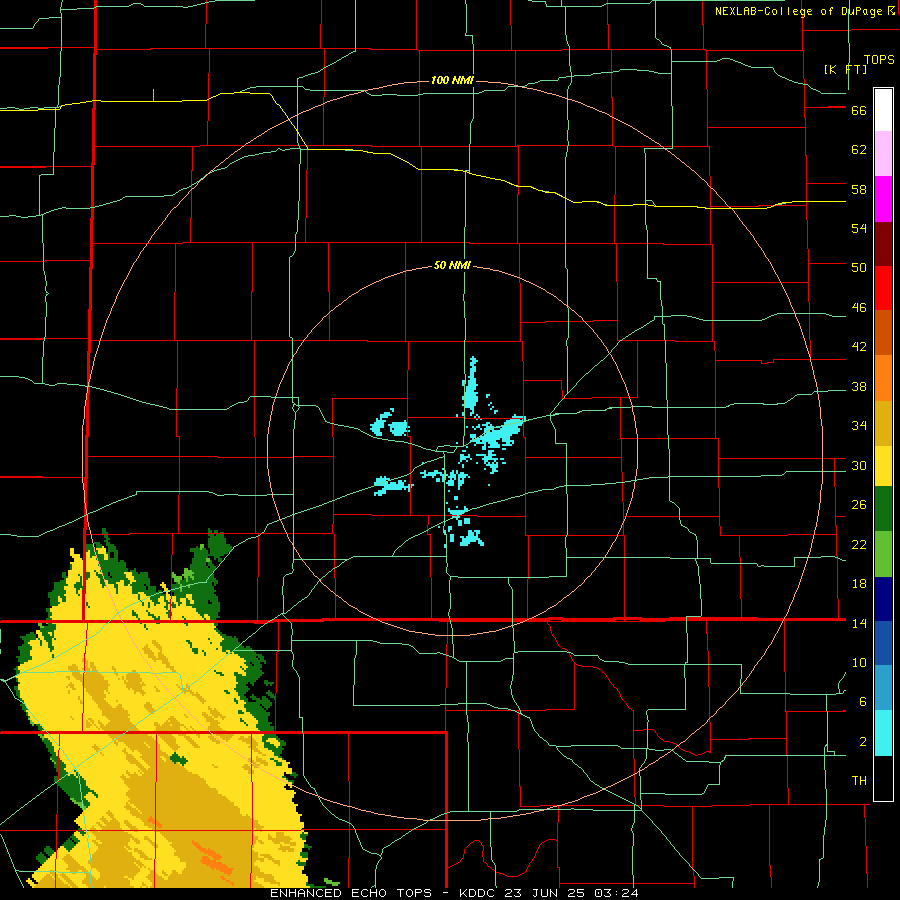
Task: Click the legend value '46'
Action: coord(859,308)
